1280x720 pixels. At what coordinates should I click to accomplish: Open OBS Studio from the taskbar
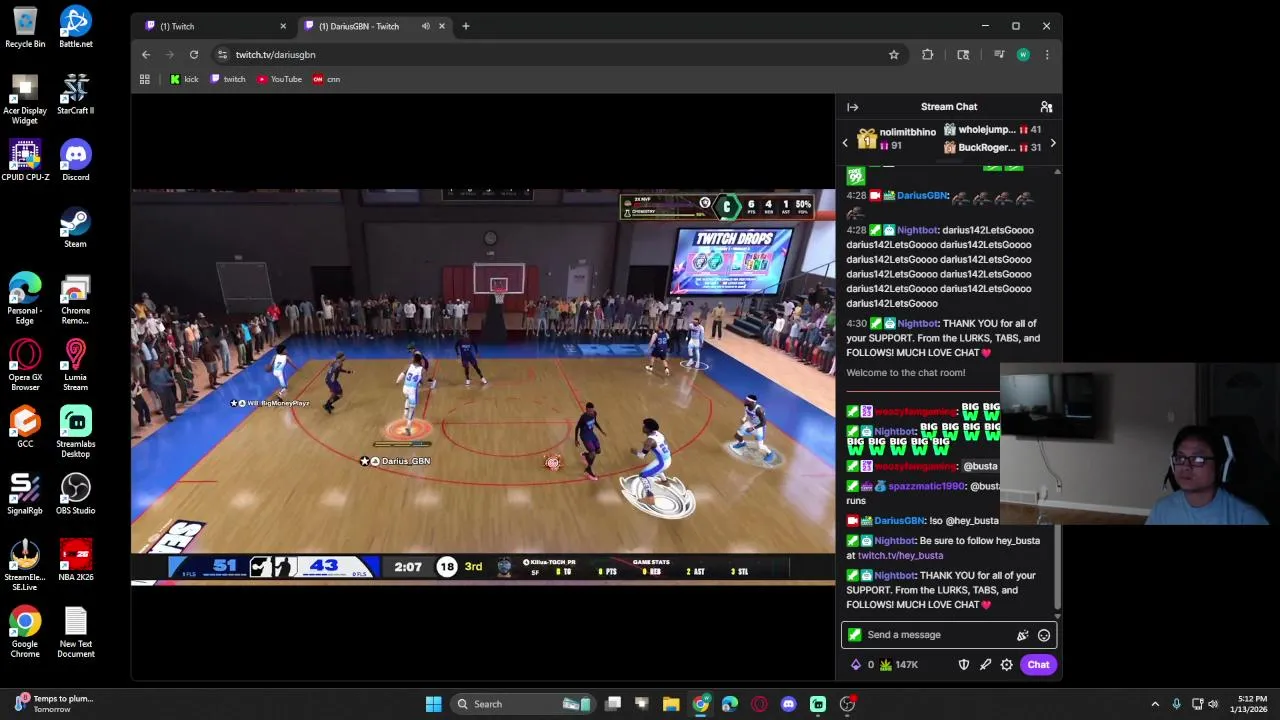(847, 704)
